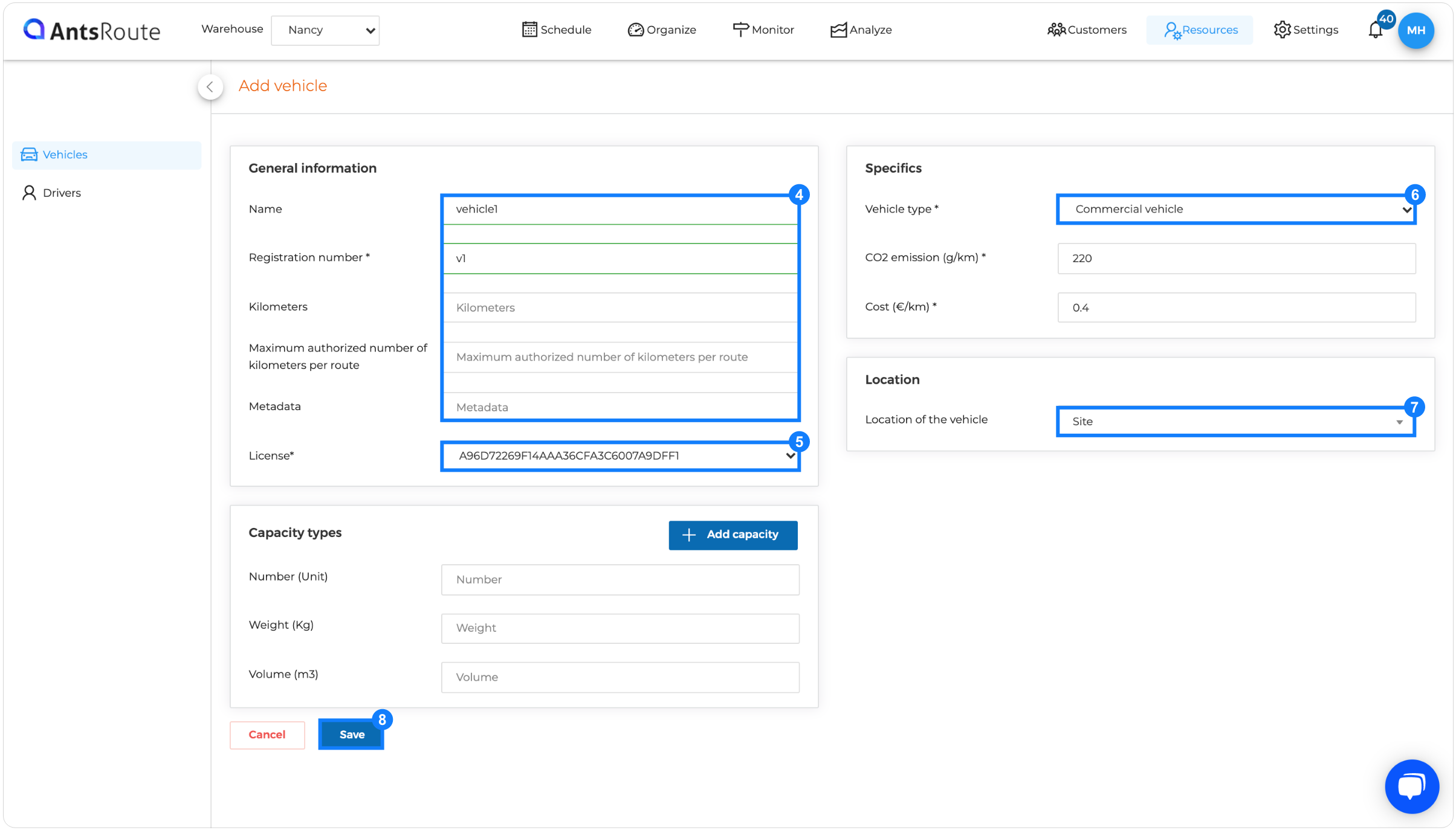Click the Number (Unit) capacity field
This screenshot has height=830, width=1456.
tap(620, 579)
